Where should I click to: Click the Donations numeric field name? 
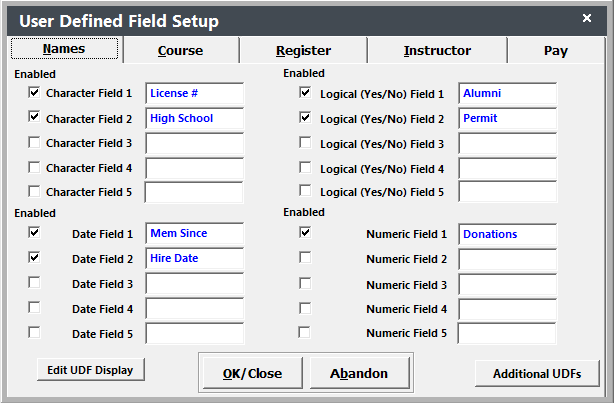[x=507, y=234]
